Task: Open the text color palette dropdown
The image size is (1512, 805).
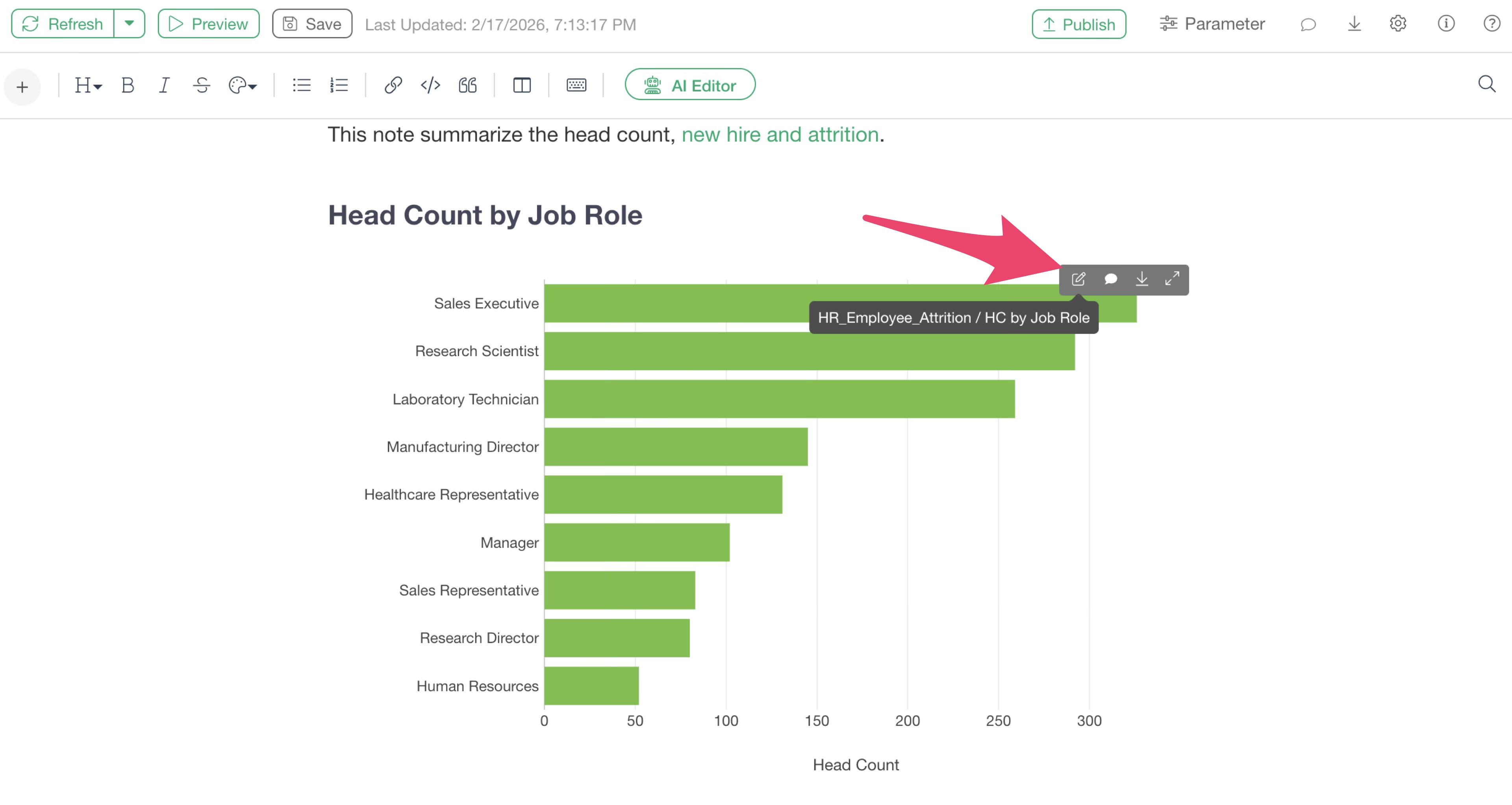Action: (243, 86)
